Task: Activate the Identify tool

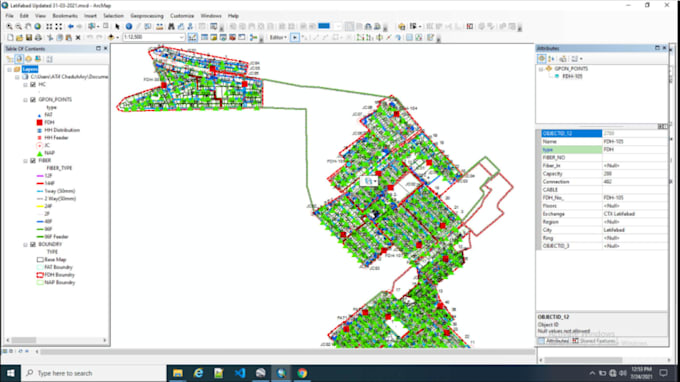Action: 129,26
